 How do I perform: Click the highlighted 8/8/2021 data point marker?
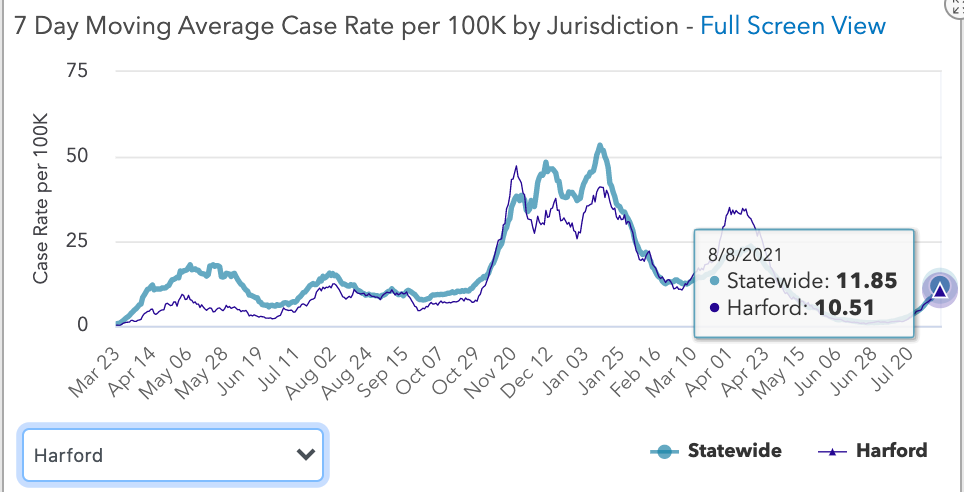click(x=939, y=289)
